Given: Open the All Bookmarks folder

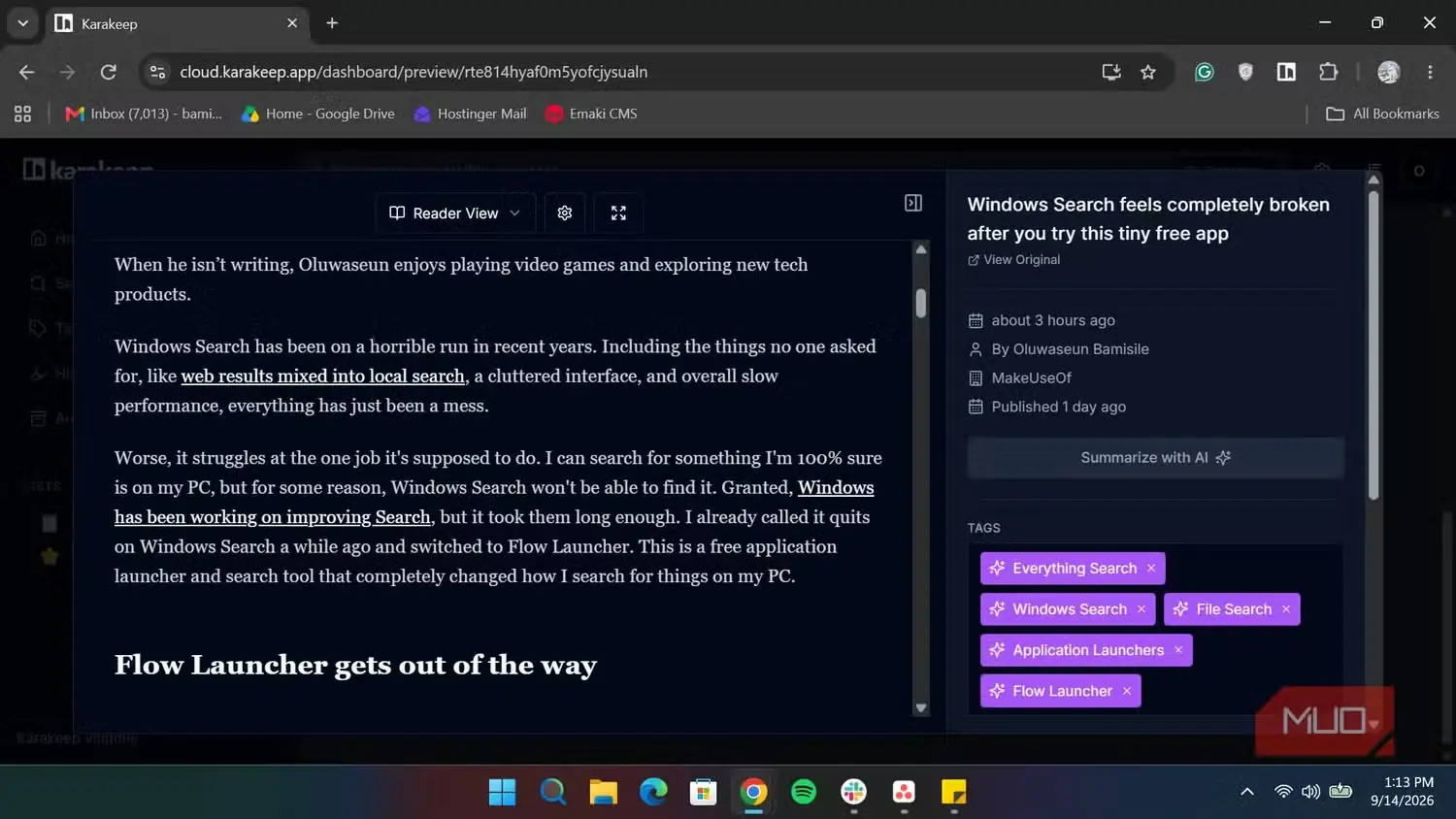Looking at the screenshot, I should coord(1382,114).
